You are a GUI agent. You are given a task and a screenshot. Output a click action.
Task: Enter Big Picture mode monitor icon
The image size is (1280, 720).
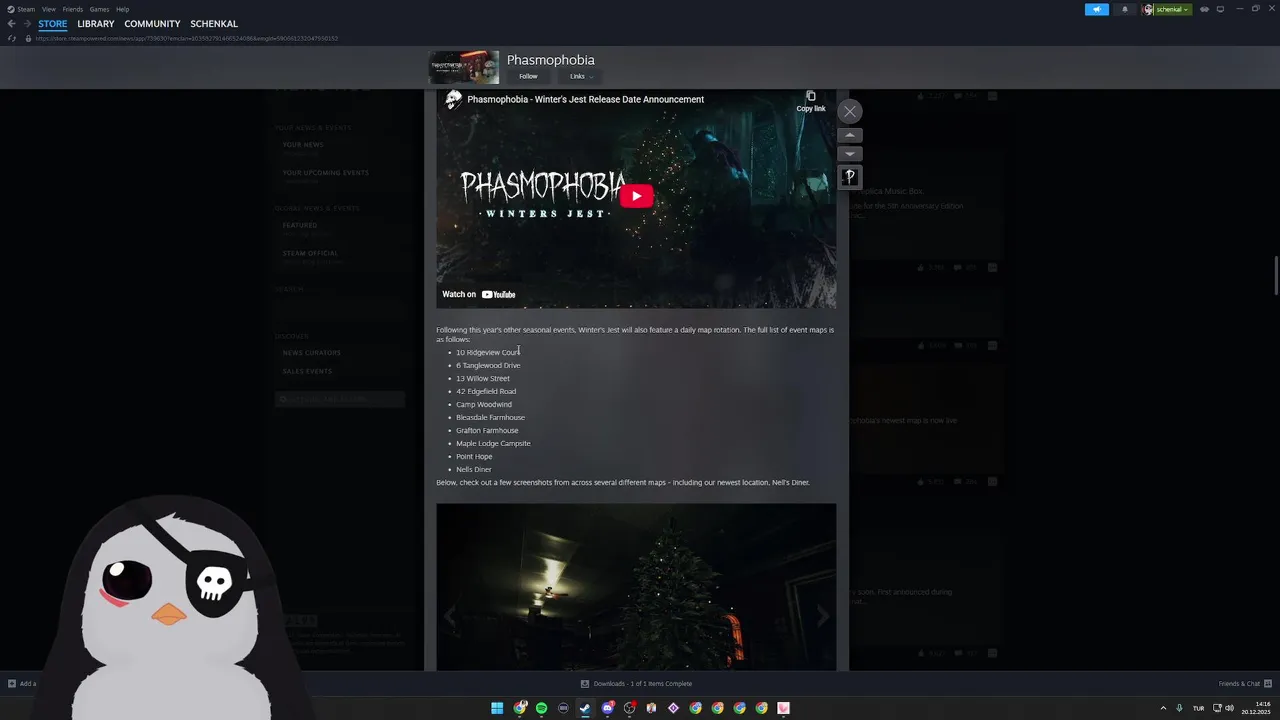click(x=1220, y=9)
